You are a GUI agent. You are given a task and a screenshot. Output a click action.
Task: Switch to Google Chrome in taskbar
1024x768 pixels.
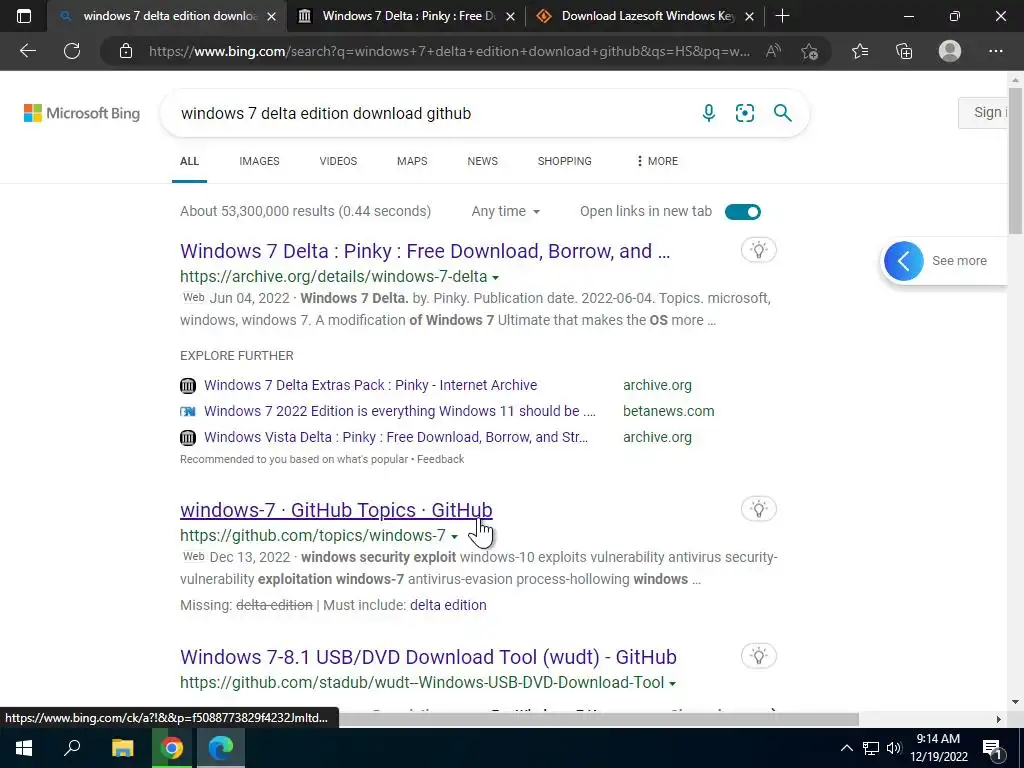(x=171, y=748)
